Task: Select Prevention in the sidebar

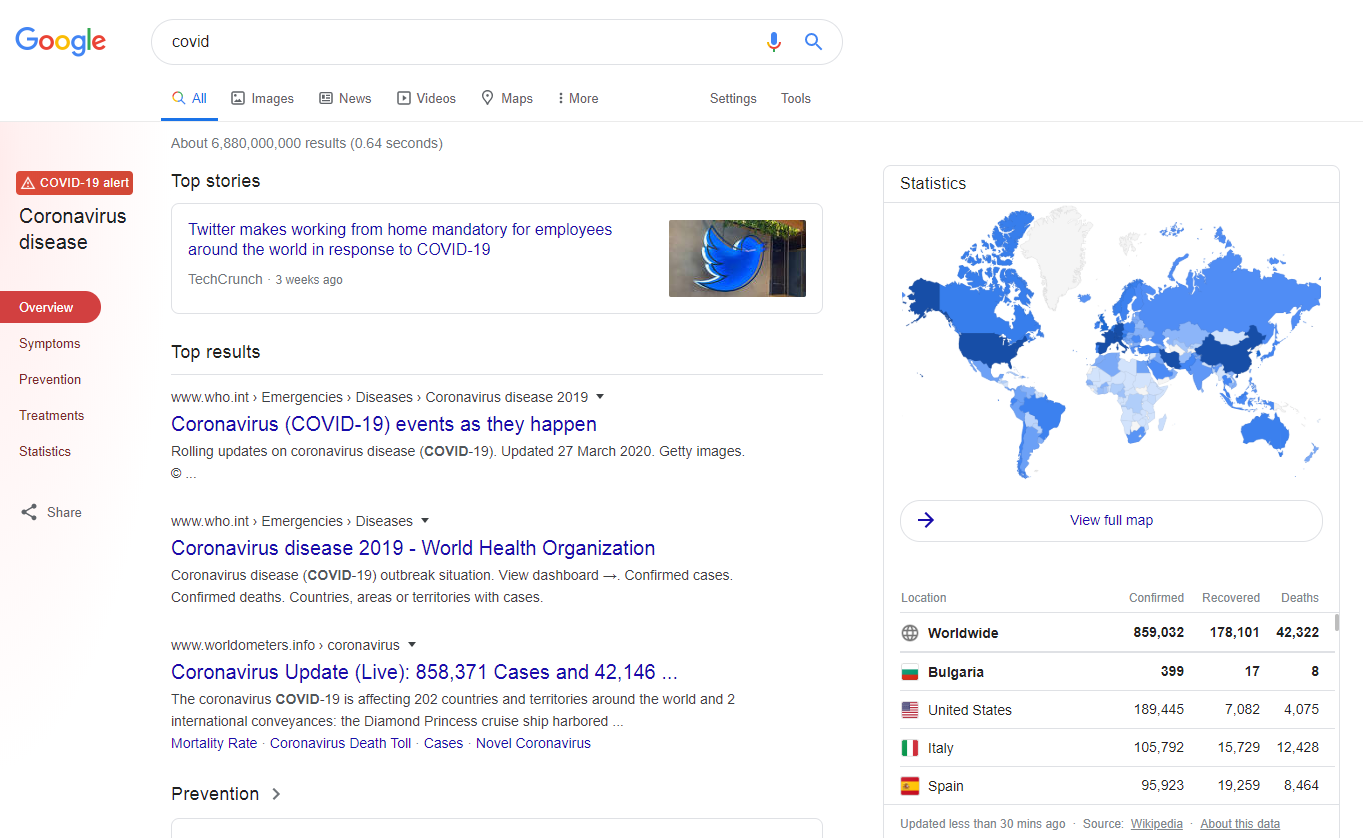Action: coord(50,379)
